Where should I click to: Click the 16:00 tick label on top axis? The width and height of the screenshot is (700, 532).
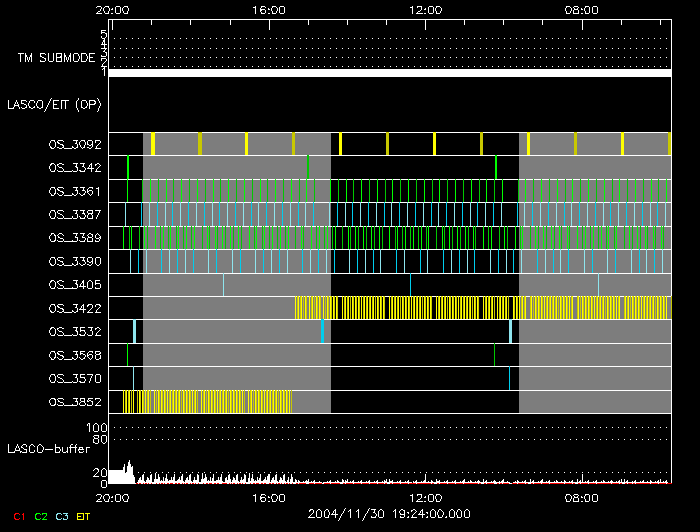269,10
